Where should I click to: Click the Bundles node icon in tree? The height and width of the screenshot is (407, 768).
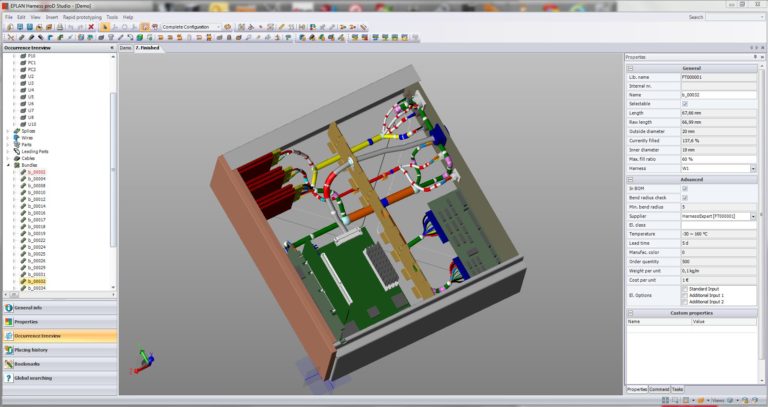click(17, 165)
